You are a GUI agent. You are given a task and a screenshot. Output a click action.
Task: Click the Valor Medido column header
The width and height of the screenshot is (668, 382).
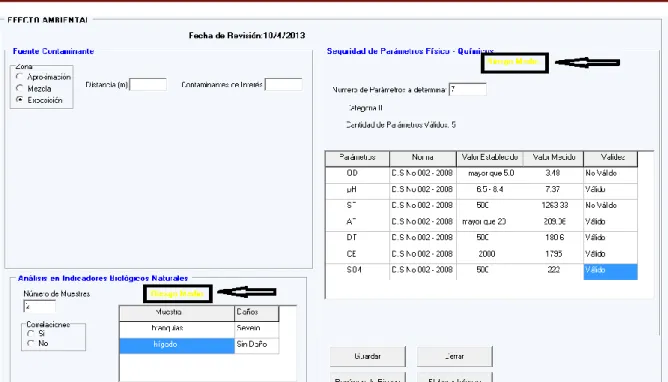pos(553,158)
